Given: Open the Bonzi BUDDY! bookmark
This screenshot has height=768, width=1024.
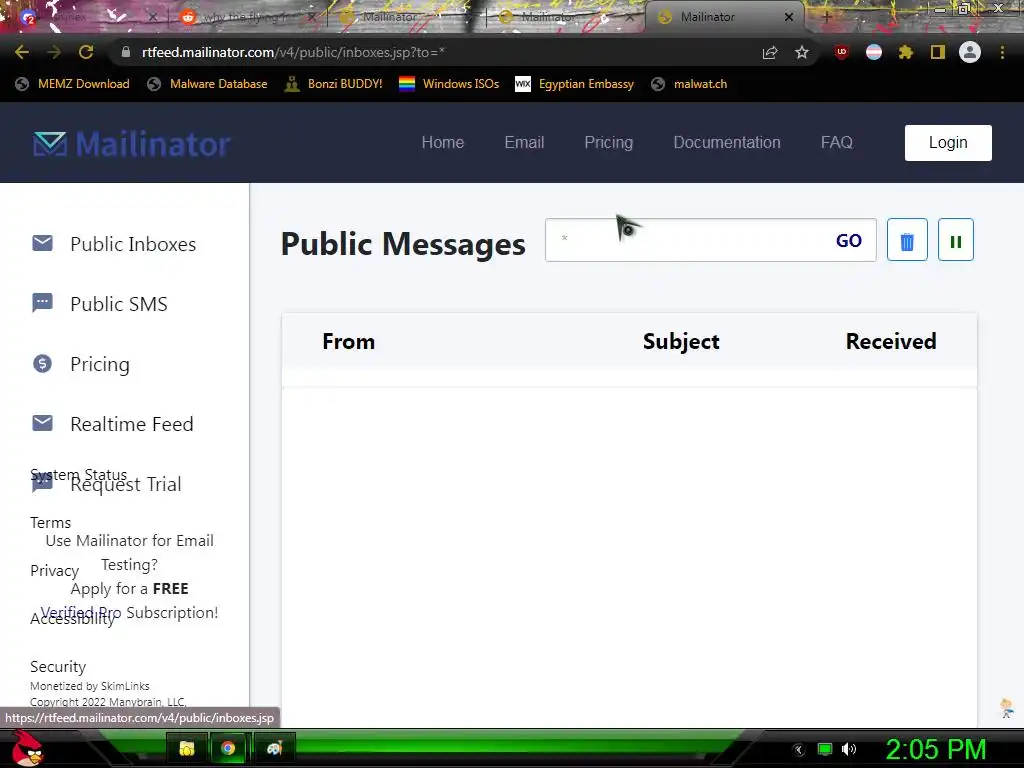Looking at the screenshot, I should click(x=334, y=84).
